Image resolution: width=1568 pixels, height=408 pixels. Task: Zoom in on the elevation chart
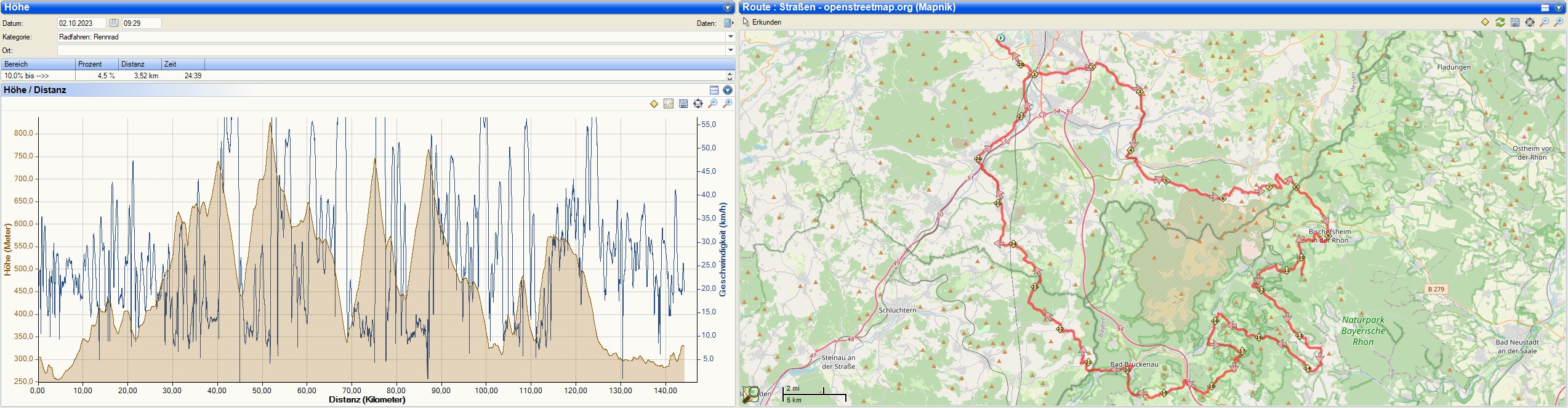click(728, 104)
